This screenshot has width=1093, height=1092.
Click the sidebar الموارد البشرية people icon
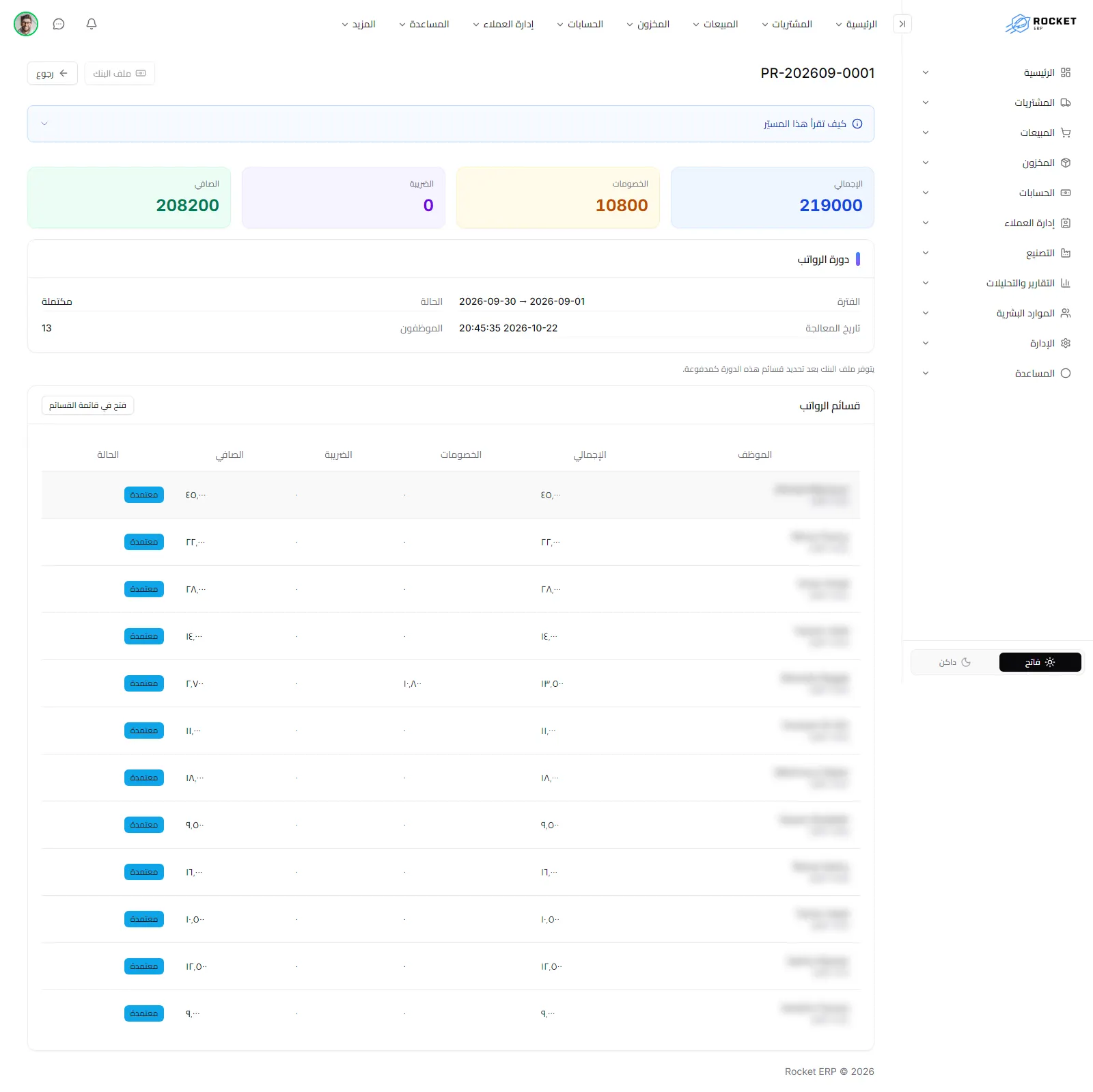[x=1066, y=313]
